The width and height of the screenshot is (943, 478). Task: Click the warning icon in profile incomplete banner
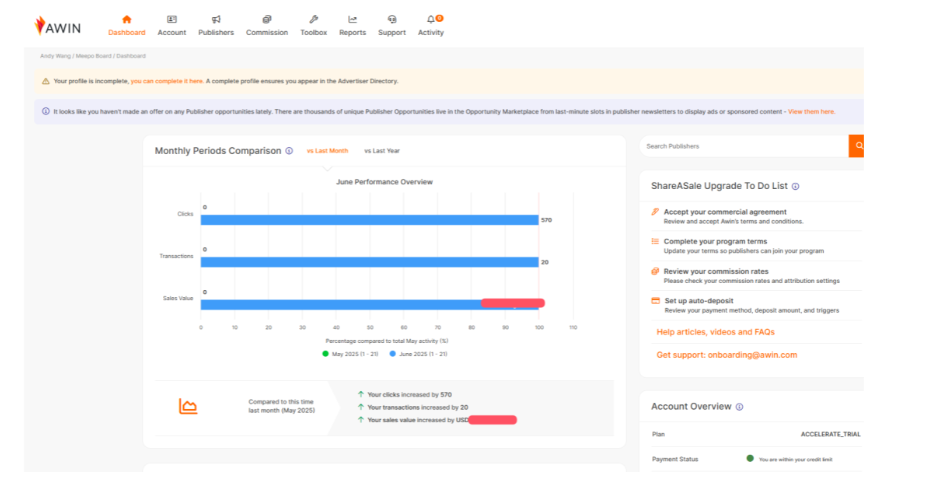pos(46,81)
